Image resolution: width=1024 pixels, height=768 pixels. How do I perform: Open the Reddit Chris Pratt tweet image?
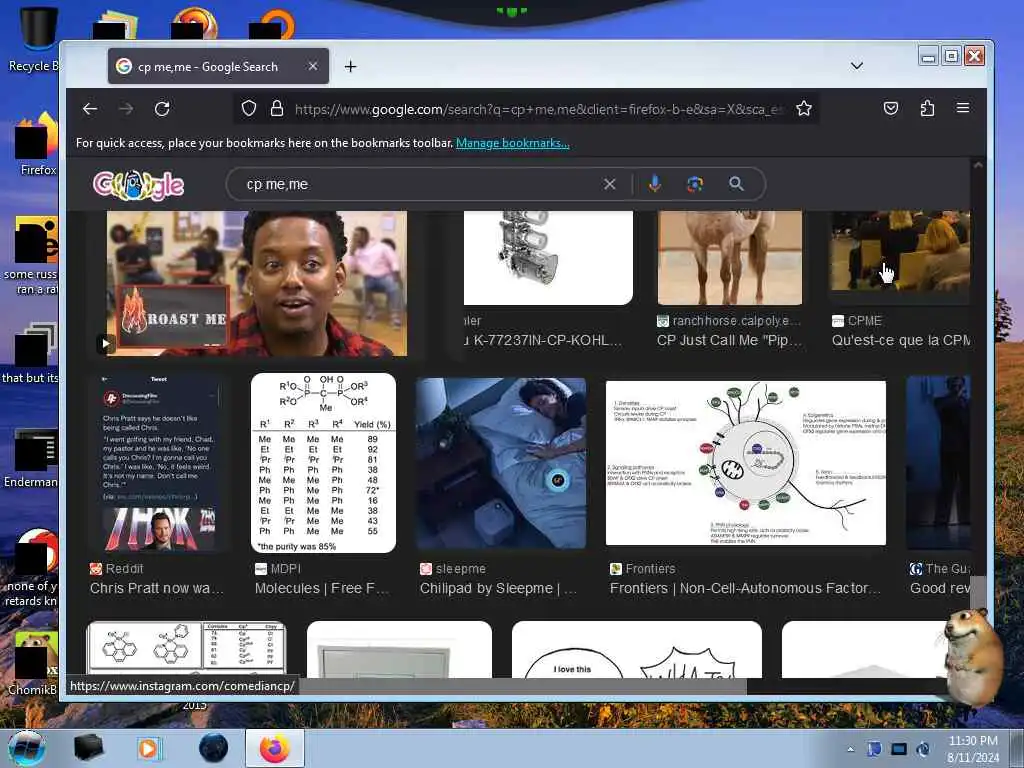click(159, 464)
